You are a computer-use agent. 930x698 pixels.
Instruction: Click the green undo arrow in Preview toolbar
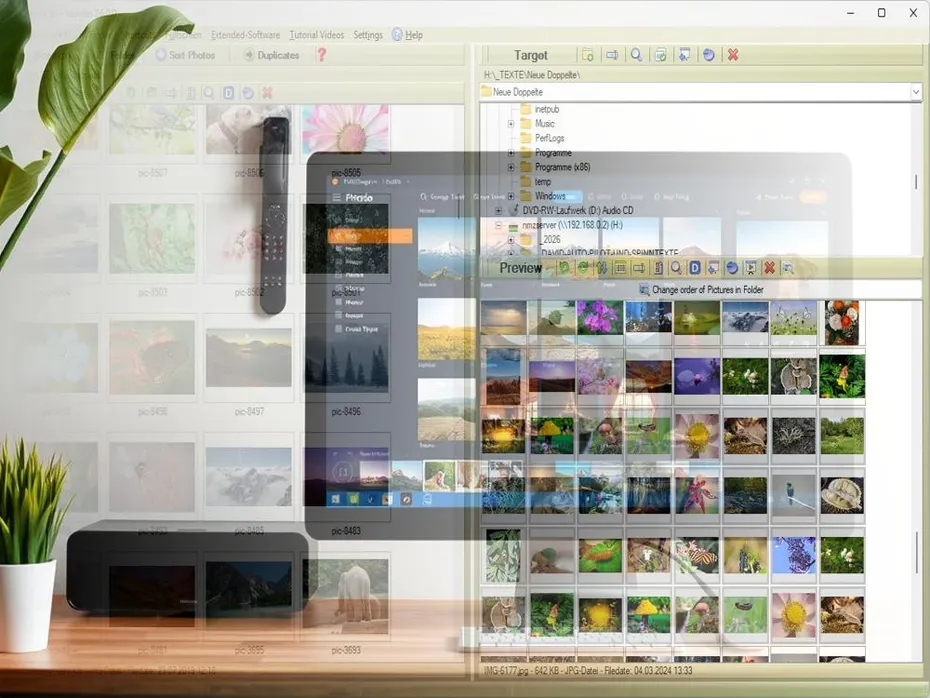tap(565, 268)
